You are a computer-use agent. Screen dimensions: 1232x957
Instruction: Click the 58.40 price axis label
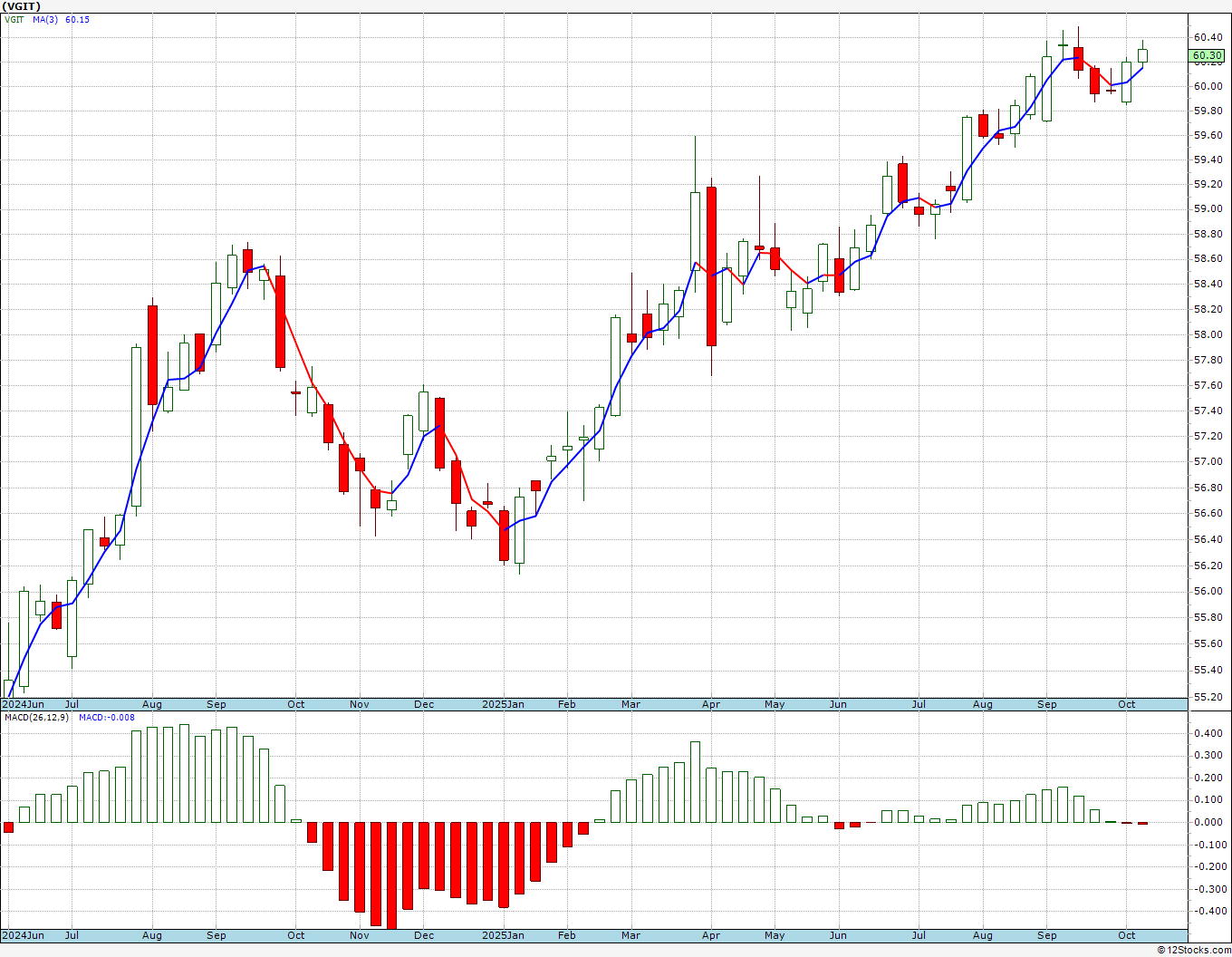tap(1208, 285)
